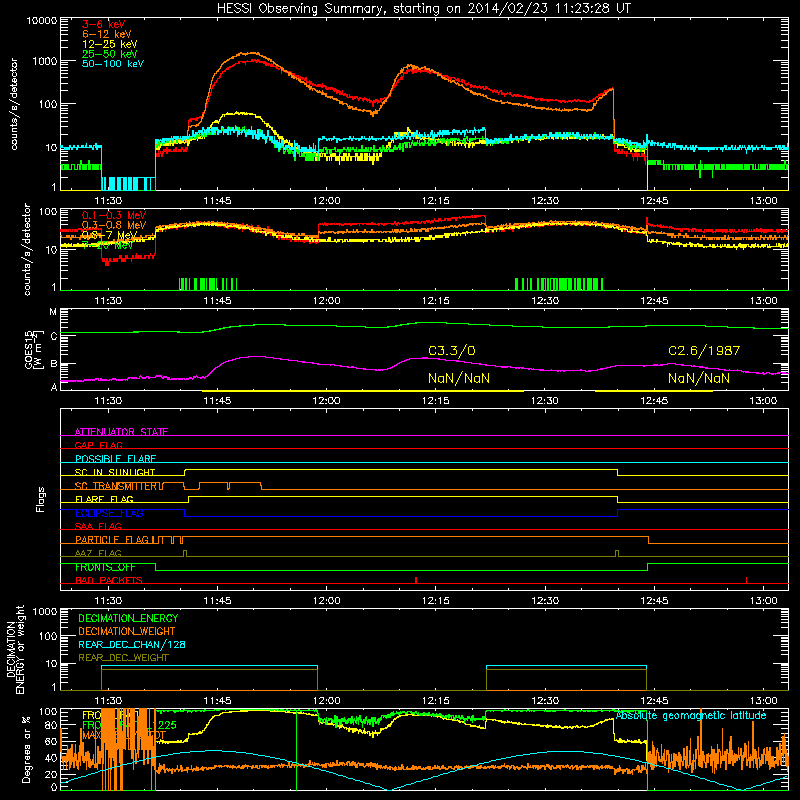Click the GOES15 axis label
800x800 pixels.
pyautogui.click(x=33, y=349)
